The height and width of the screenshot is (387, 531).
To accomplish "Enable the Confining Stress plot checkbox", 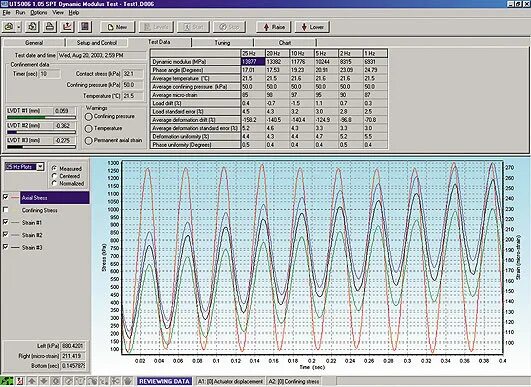I will coord(5,210).
